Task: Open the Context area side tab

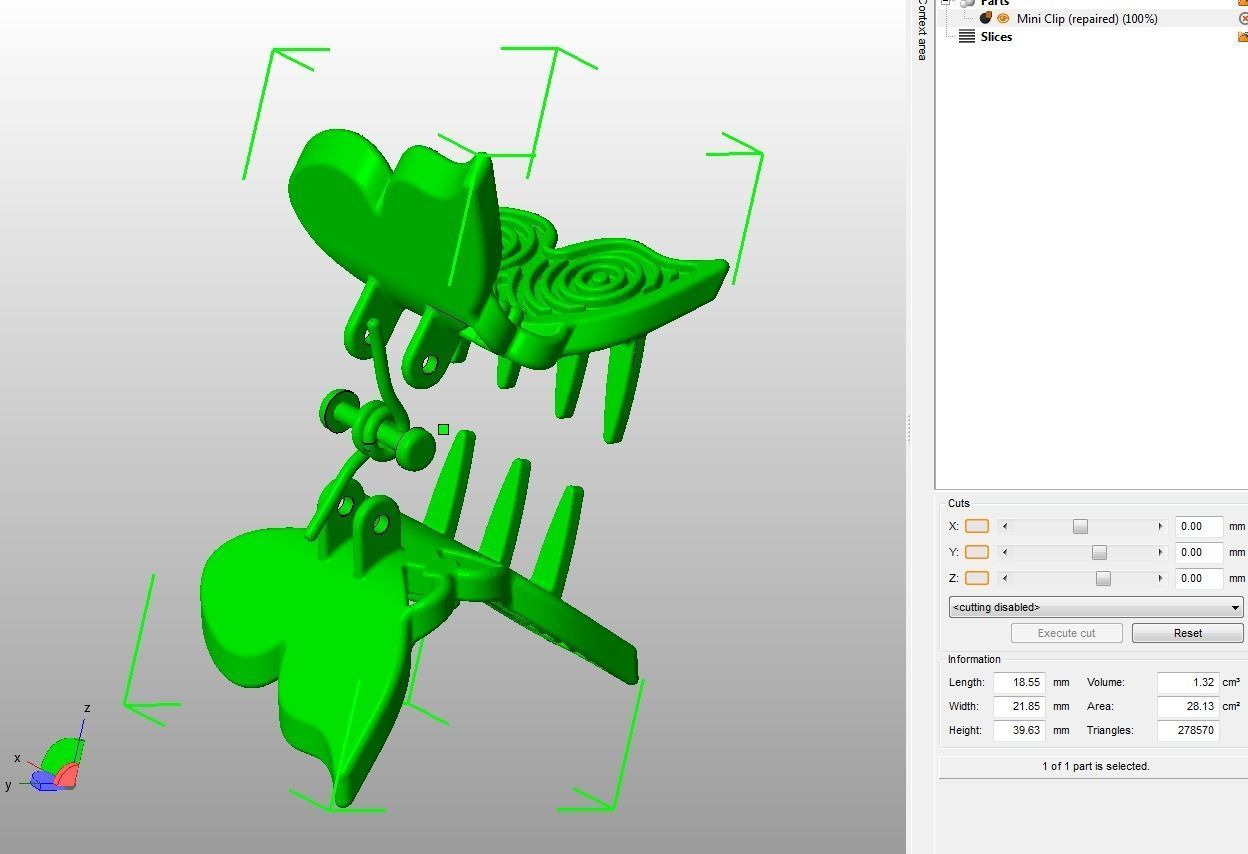Action: pyautogui.click(x=921, y=30)
